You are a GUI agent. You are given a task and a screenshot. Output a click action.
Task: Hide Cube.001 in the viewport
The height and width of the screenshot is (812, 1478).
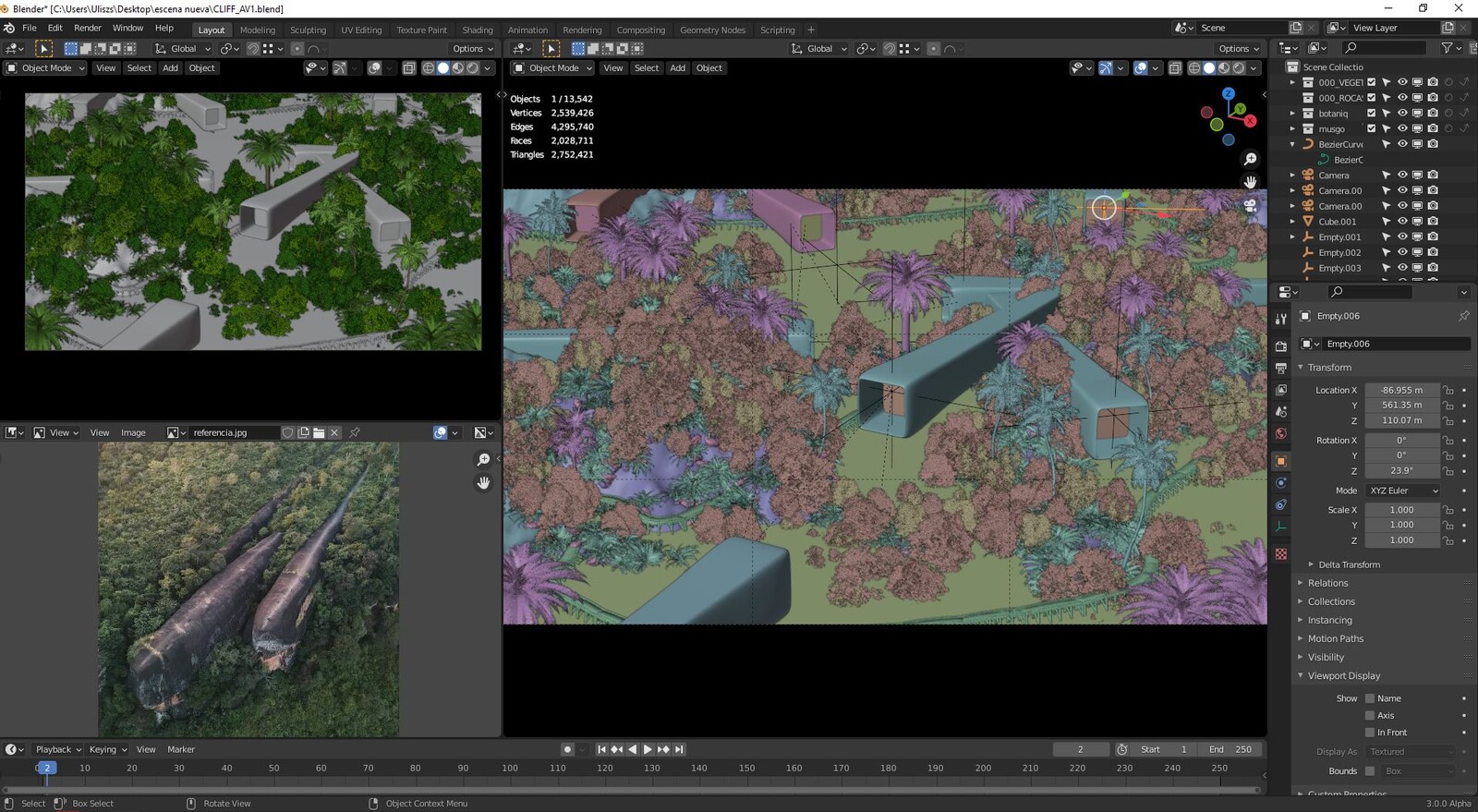pyautogui.click(x=1402, y=222)
